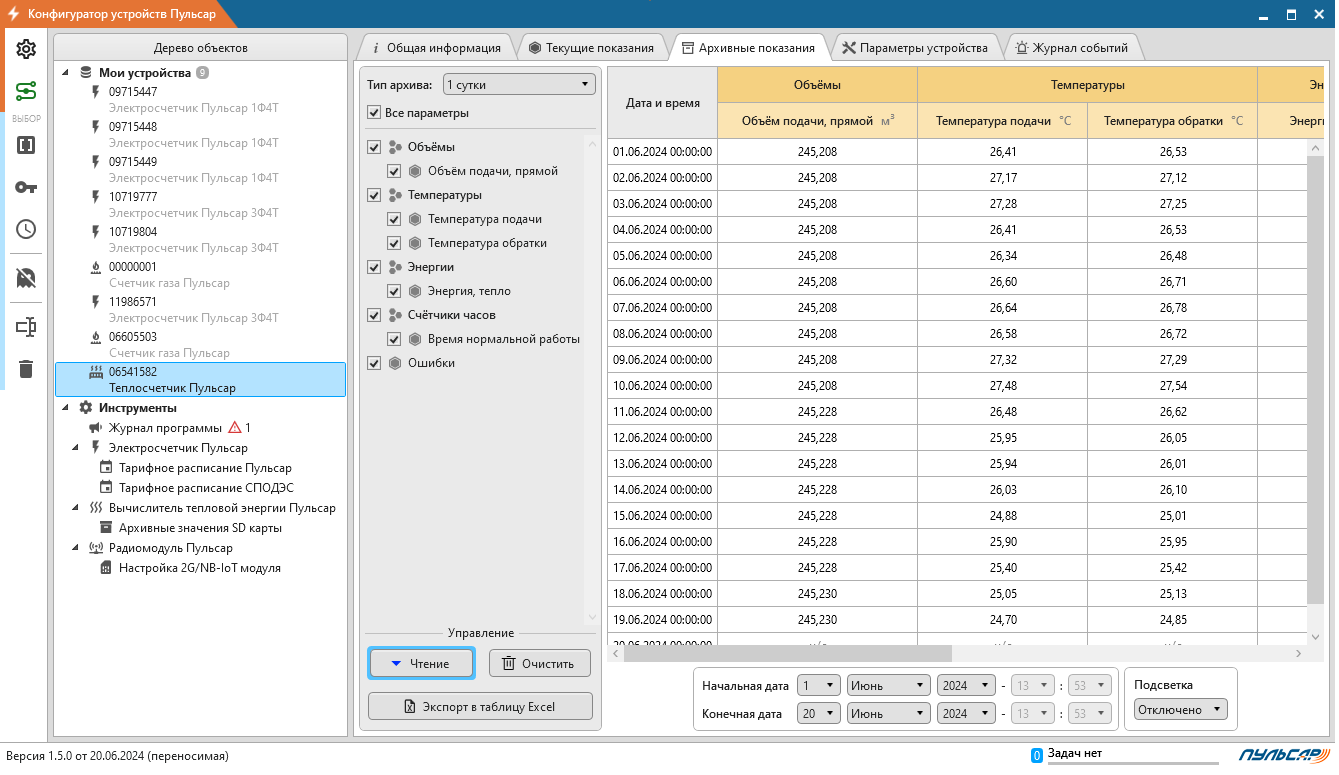Open the Параметры устройства tab
Image resolution: width=1339 pixels, height=775 pixels.
[915, 47]
